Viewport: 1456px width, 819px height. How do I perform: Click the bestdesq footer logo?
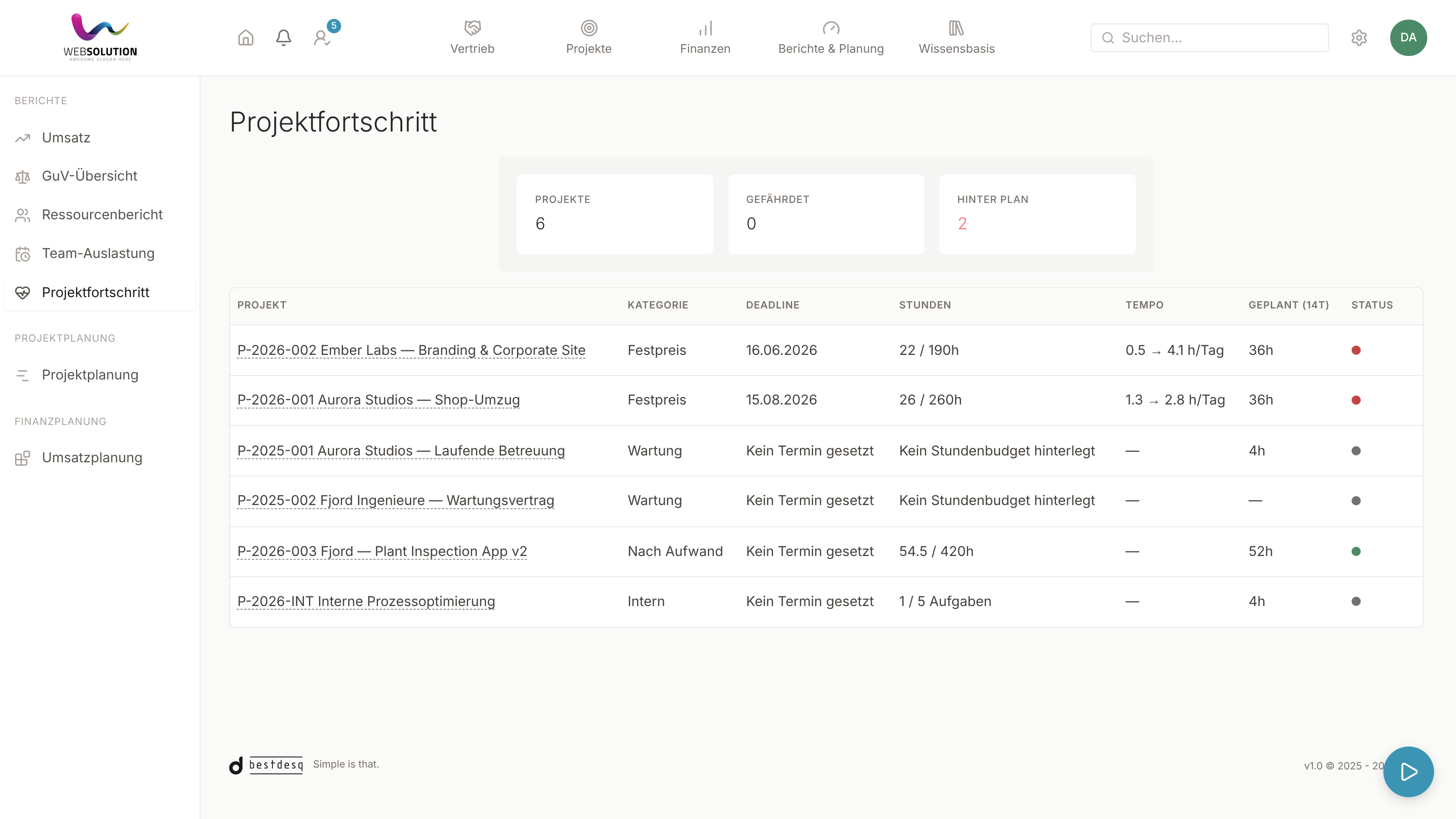266,765
